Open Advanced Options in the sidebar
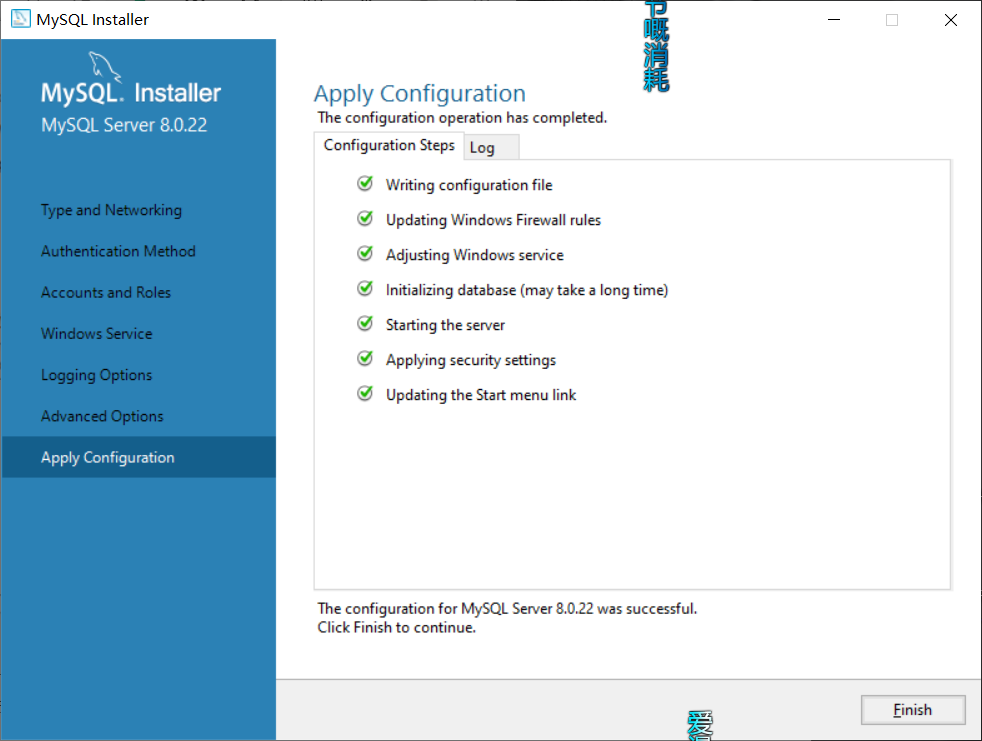Viewport: 982px width, 741px height. pos(102,417)
